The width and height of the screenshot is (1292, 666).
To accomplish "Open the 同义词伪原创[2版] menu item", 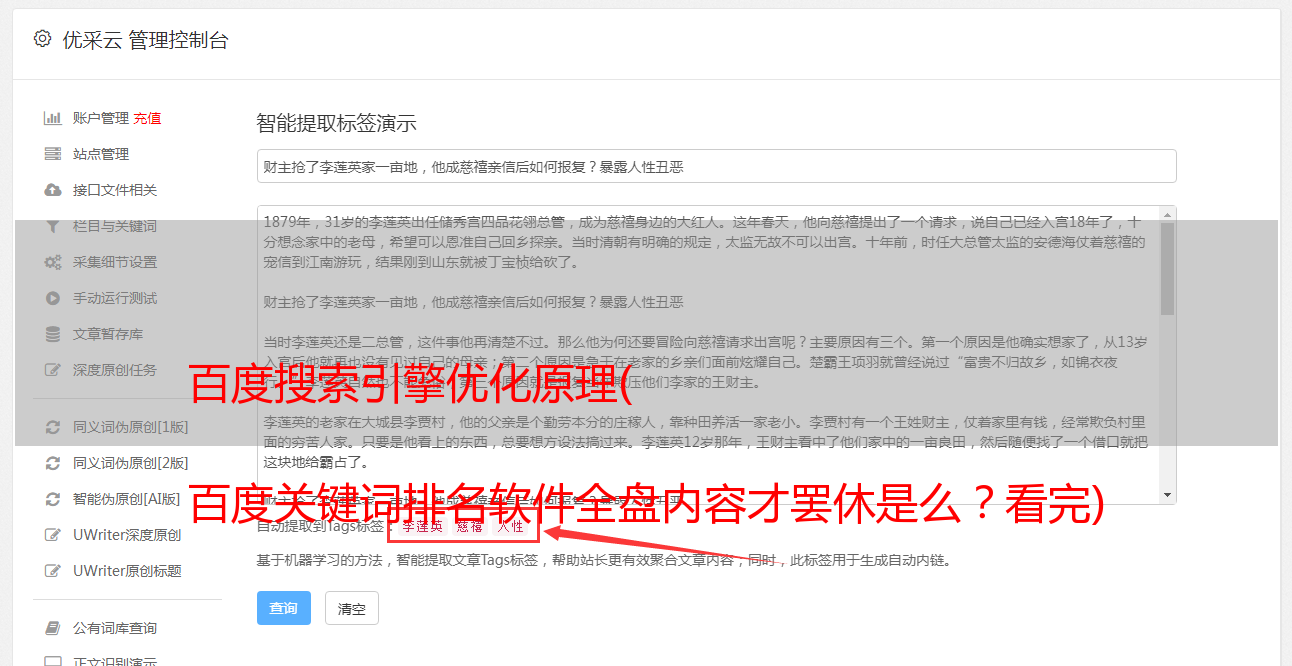I will (128, 463).
